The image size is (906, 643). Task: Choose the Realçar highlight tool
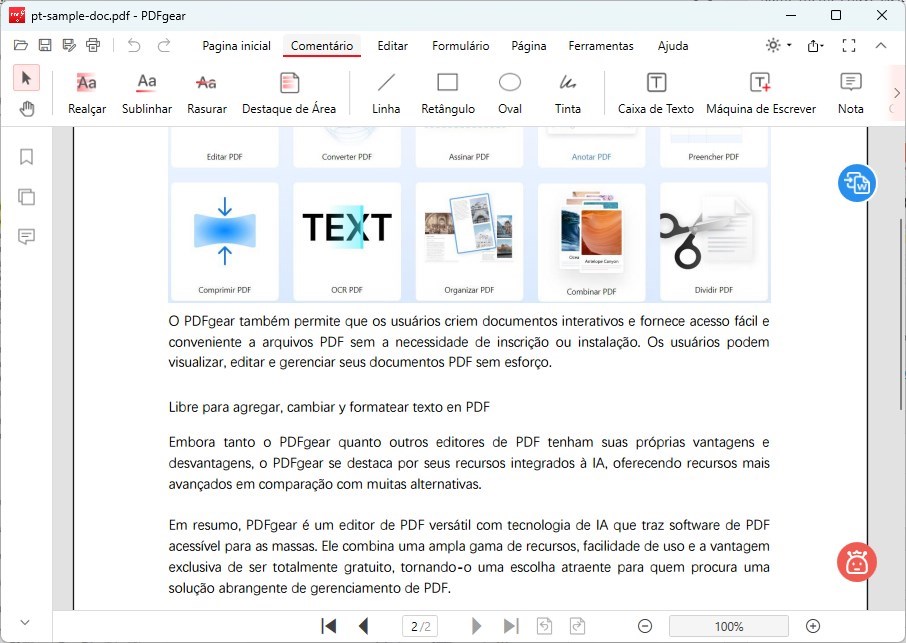87,94
